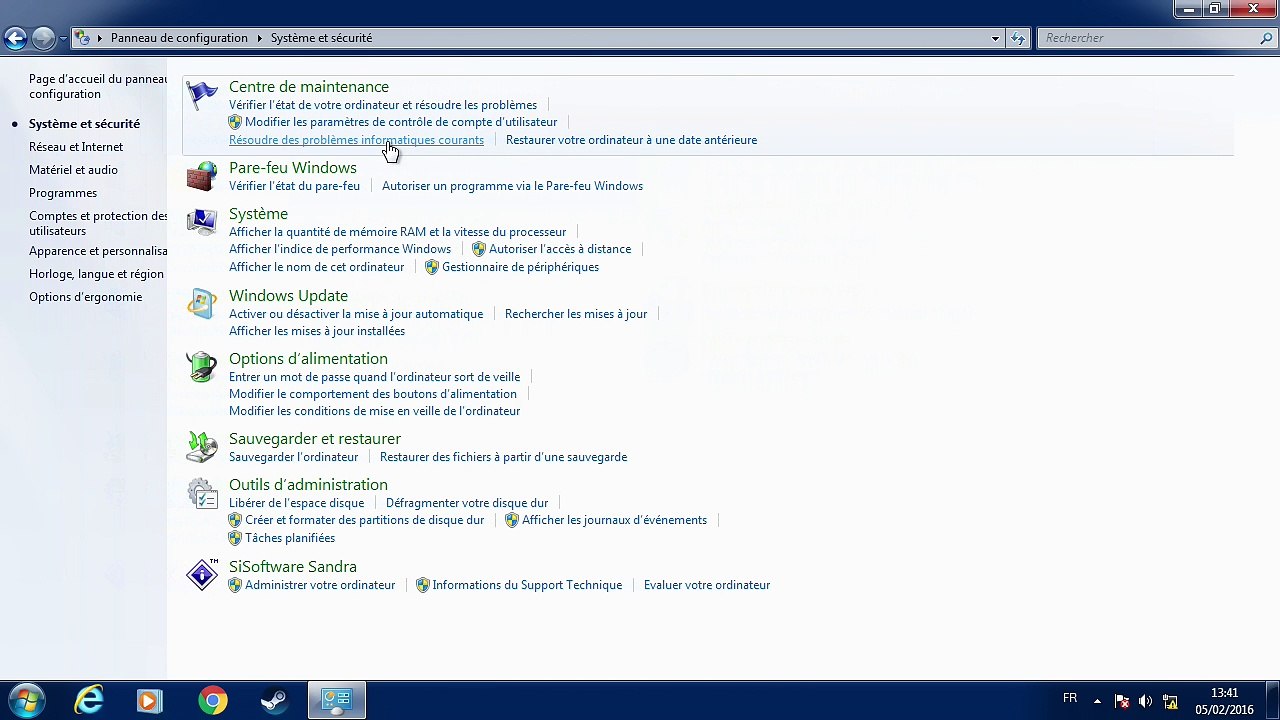Click the refresh button beside address bar
Screen dimensions: 1280x720
pyautogui.click(x=1018, y=38)
